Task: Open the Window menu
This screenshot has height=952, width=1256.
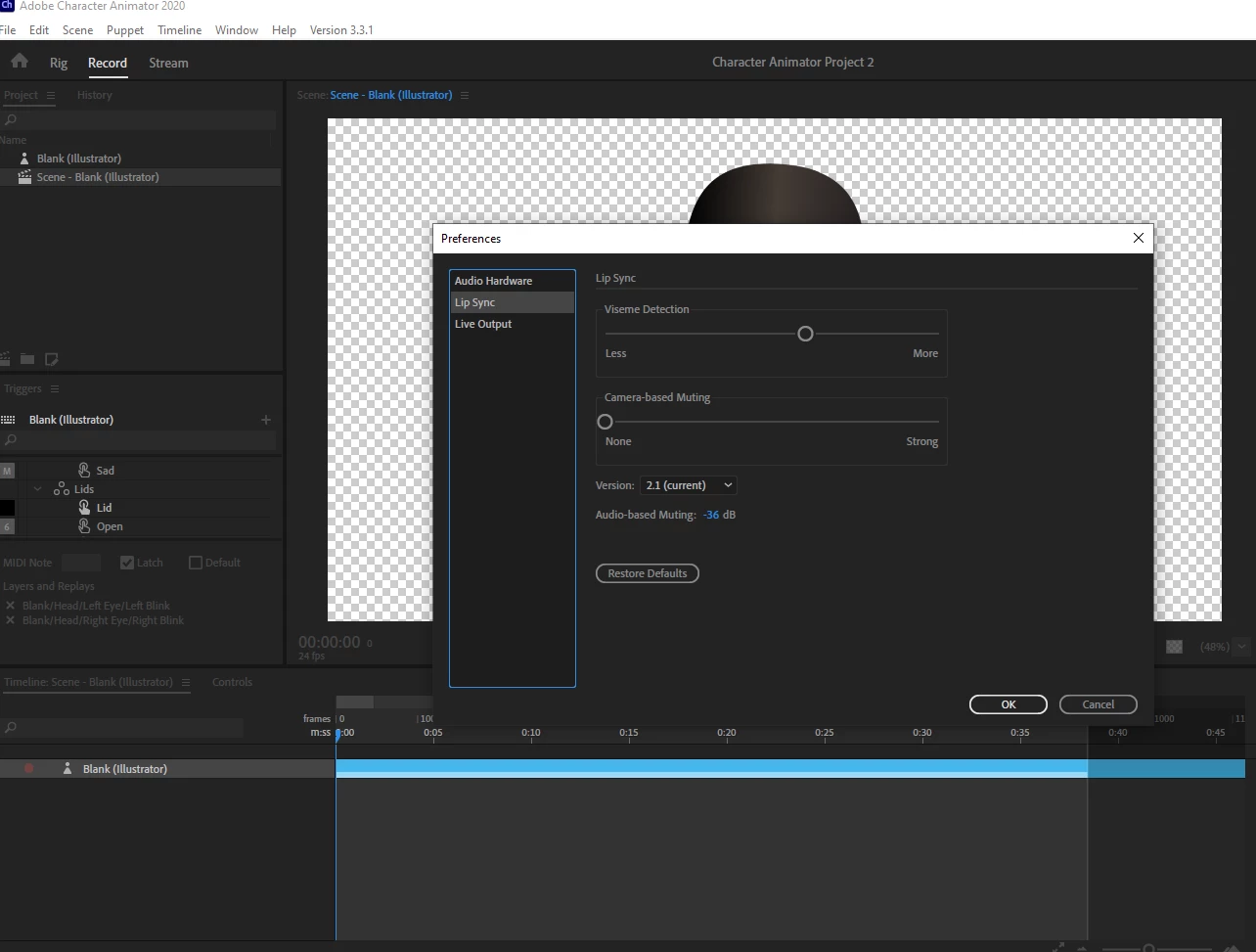Action: coord(237,30)
